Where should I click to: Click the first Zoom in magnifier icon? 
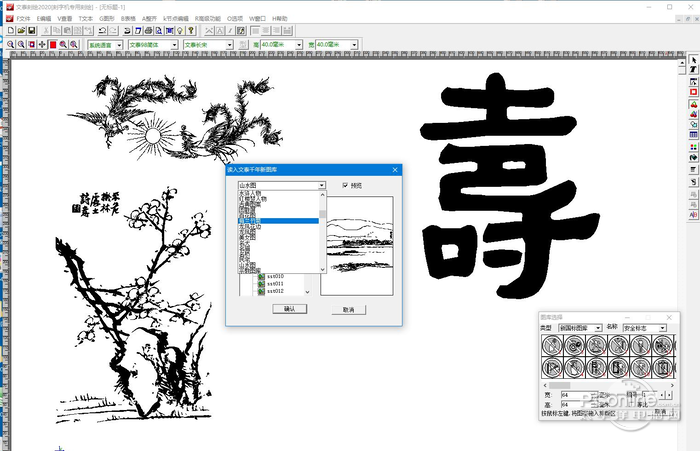point(9,45)
